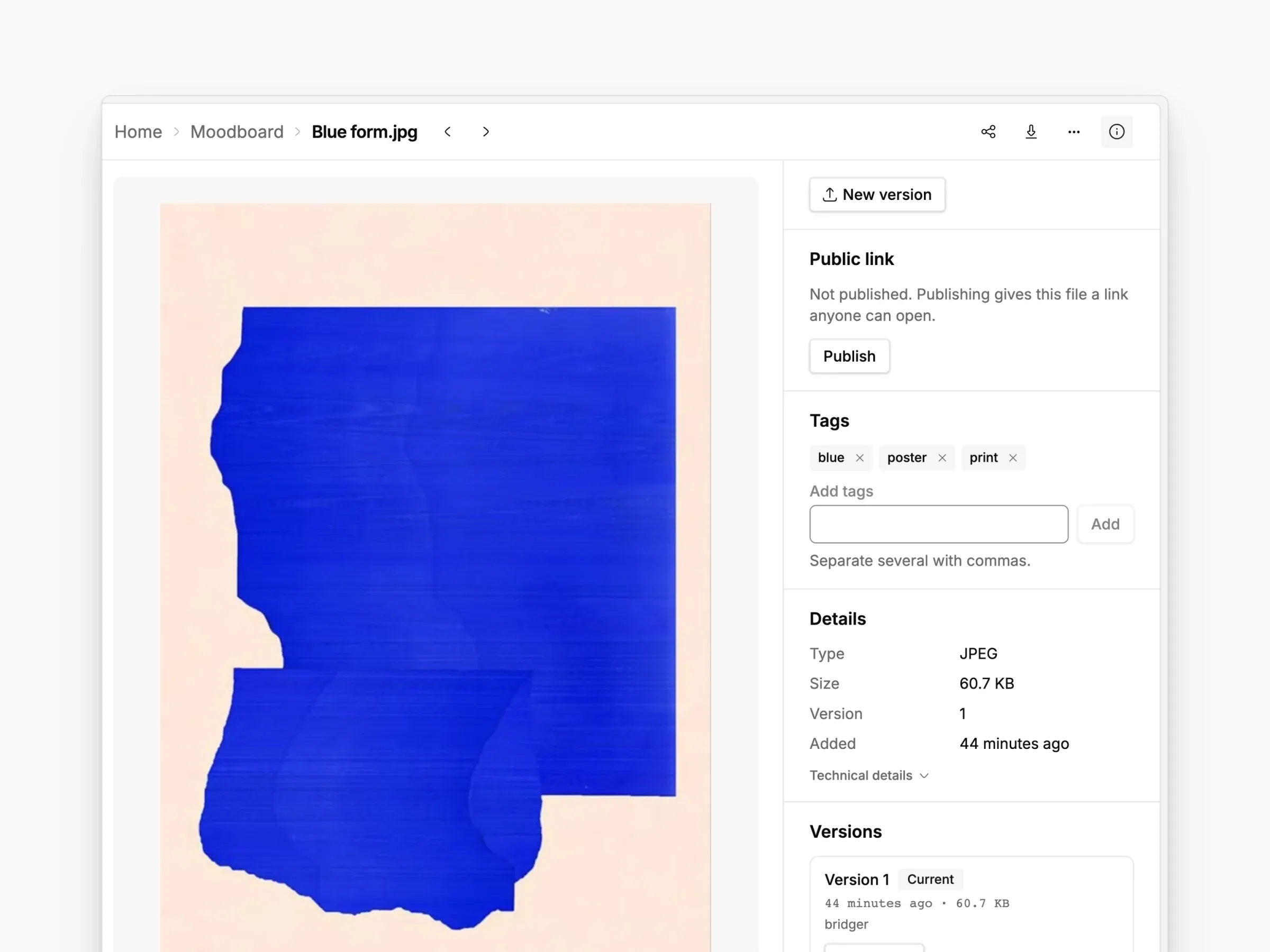Focus the Add tags input field
The width and height of the screenshot is (1270, 952).
tap(939, 524)
